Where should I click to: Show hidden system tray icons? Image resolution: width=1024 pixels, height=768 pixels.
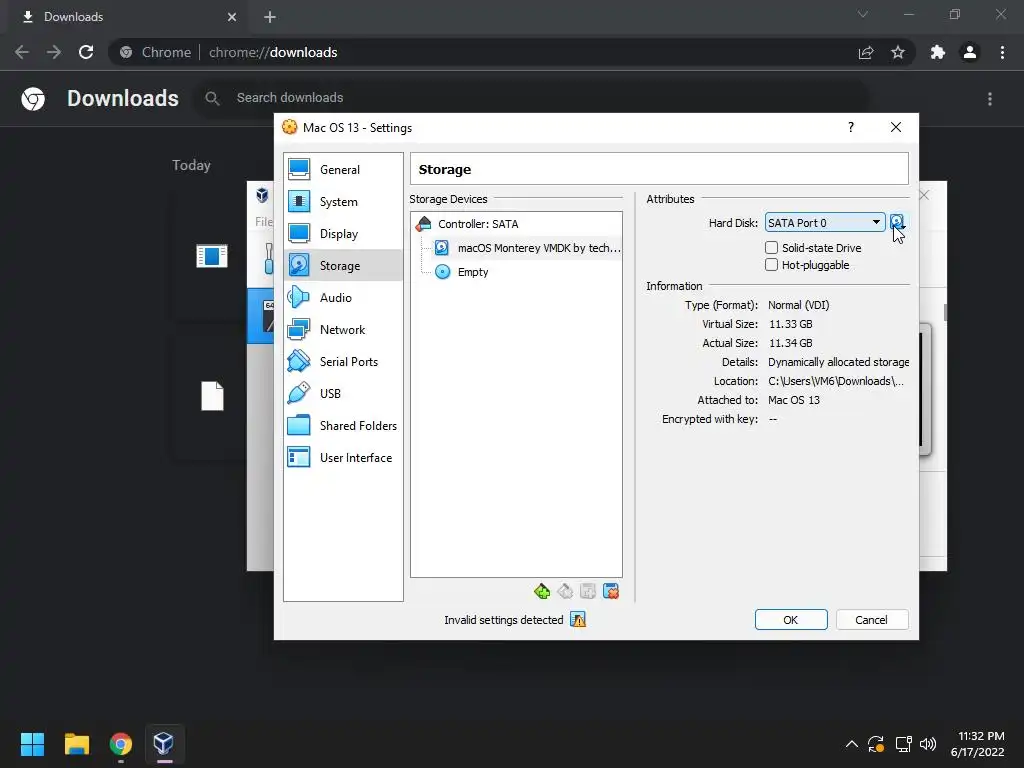[x=852, y=744]
